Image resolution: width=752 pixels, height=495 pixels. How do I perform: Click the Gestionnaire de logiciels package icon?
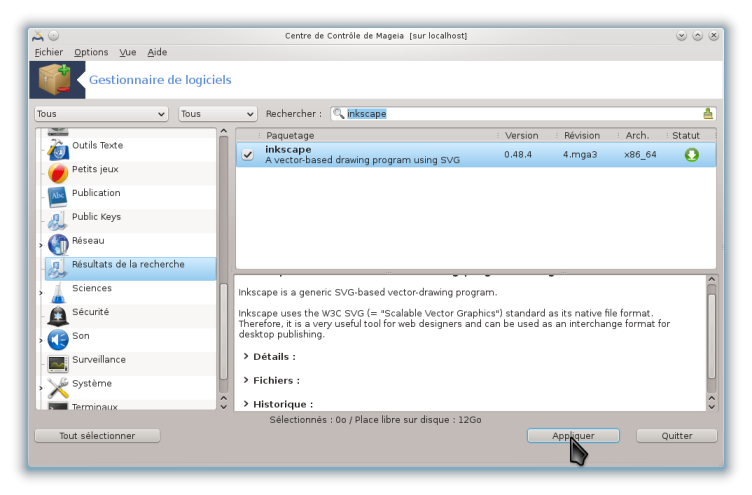coord(57,80)
